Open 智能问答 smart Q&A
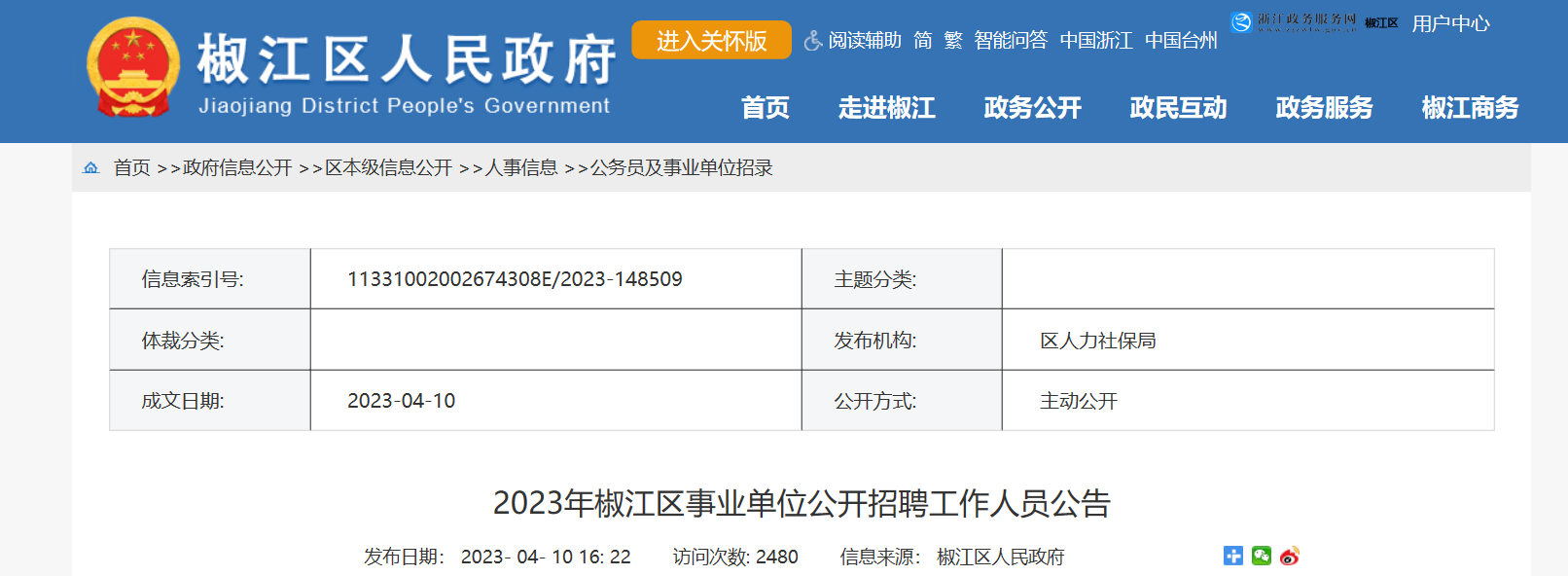This screenshot has height=576, width=1568. coord(1011,40)
